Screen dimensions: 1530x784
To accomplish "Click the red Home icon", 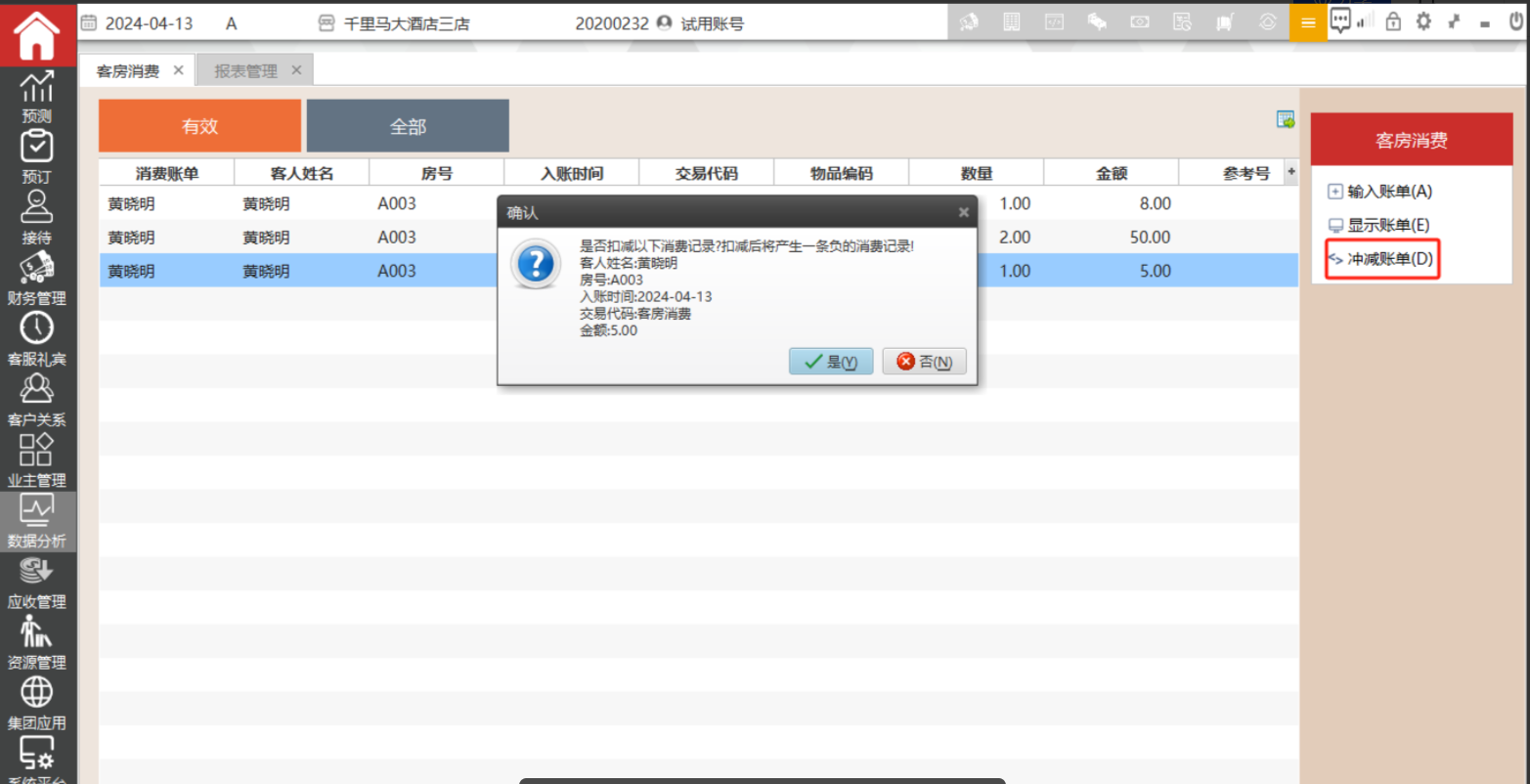I will click(37, 34).
